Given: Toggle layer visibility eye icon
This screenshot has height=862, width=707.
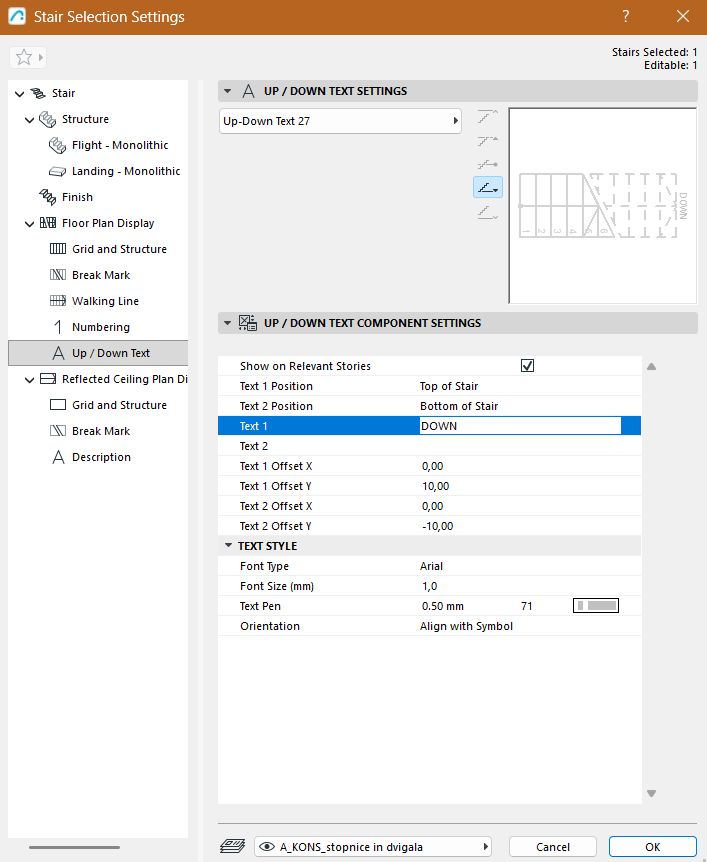Looking at the screenshot, I should (267, 847).
